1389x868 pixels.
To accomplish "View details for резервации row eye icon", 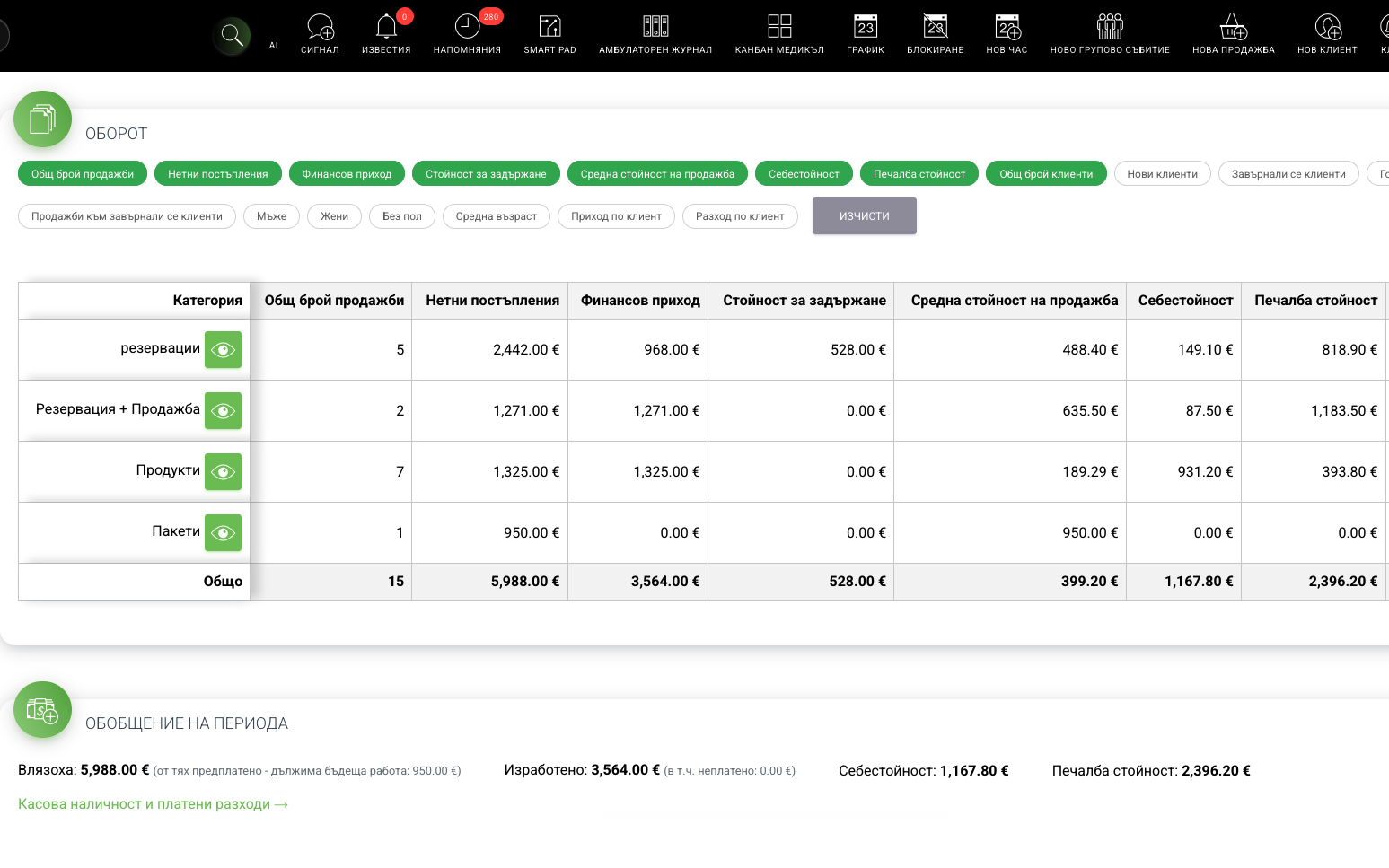I will pos(223,350).
